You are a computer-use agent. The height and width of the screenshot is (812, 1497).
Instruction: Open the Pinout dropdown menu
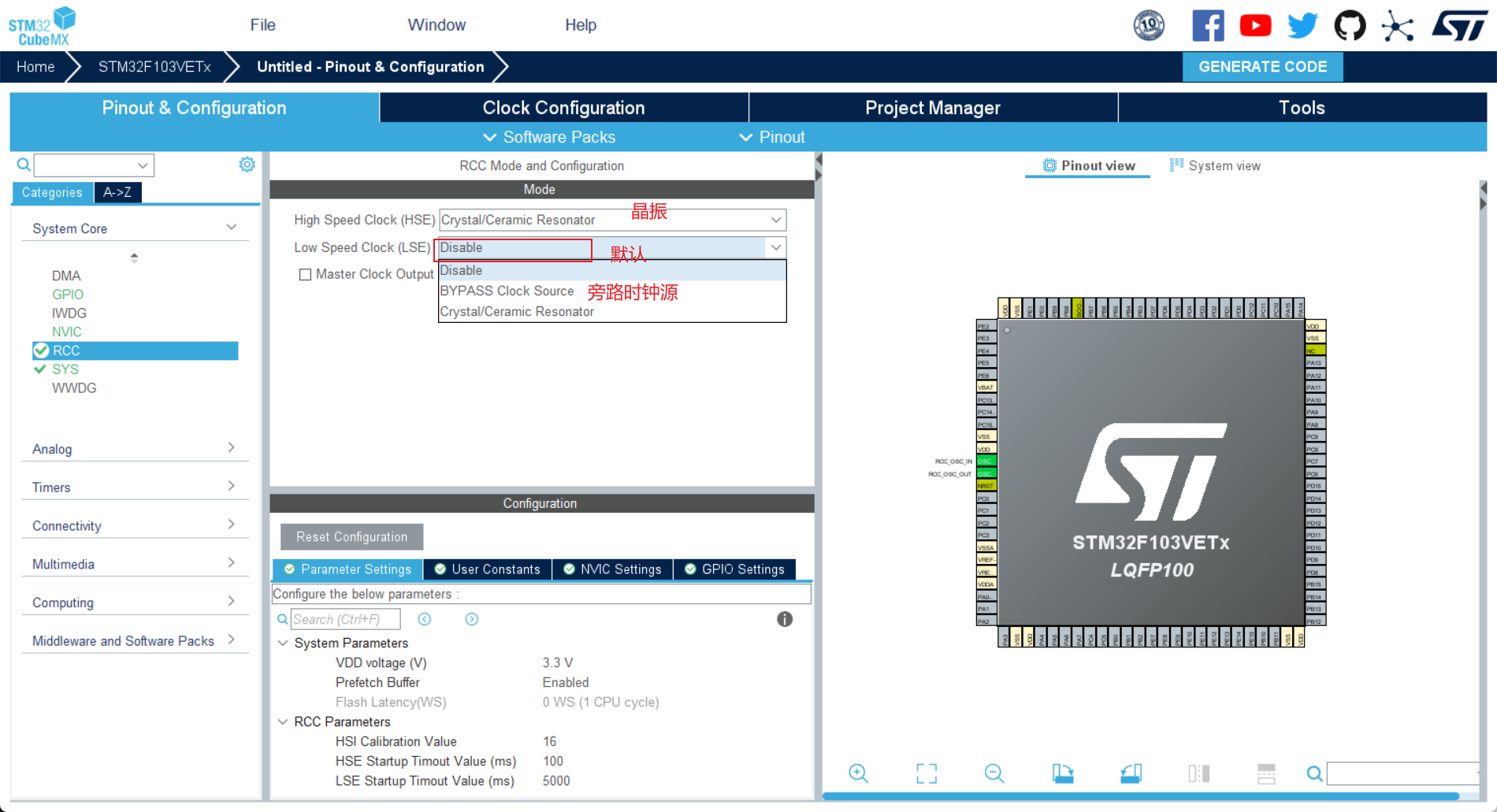click(x=772, y=137)
